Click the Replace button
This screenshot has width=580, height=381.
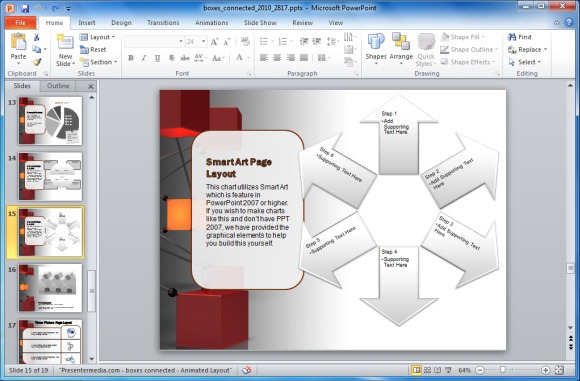pos(527,49)
